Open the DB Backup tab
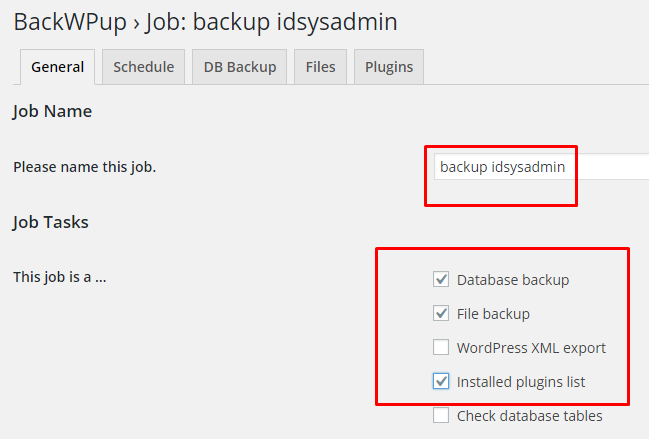The height and width of the screenshot is (439, 649). [240, 67]
